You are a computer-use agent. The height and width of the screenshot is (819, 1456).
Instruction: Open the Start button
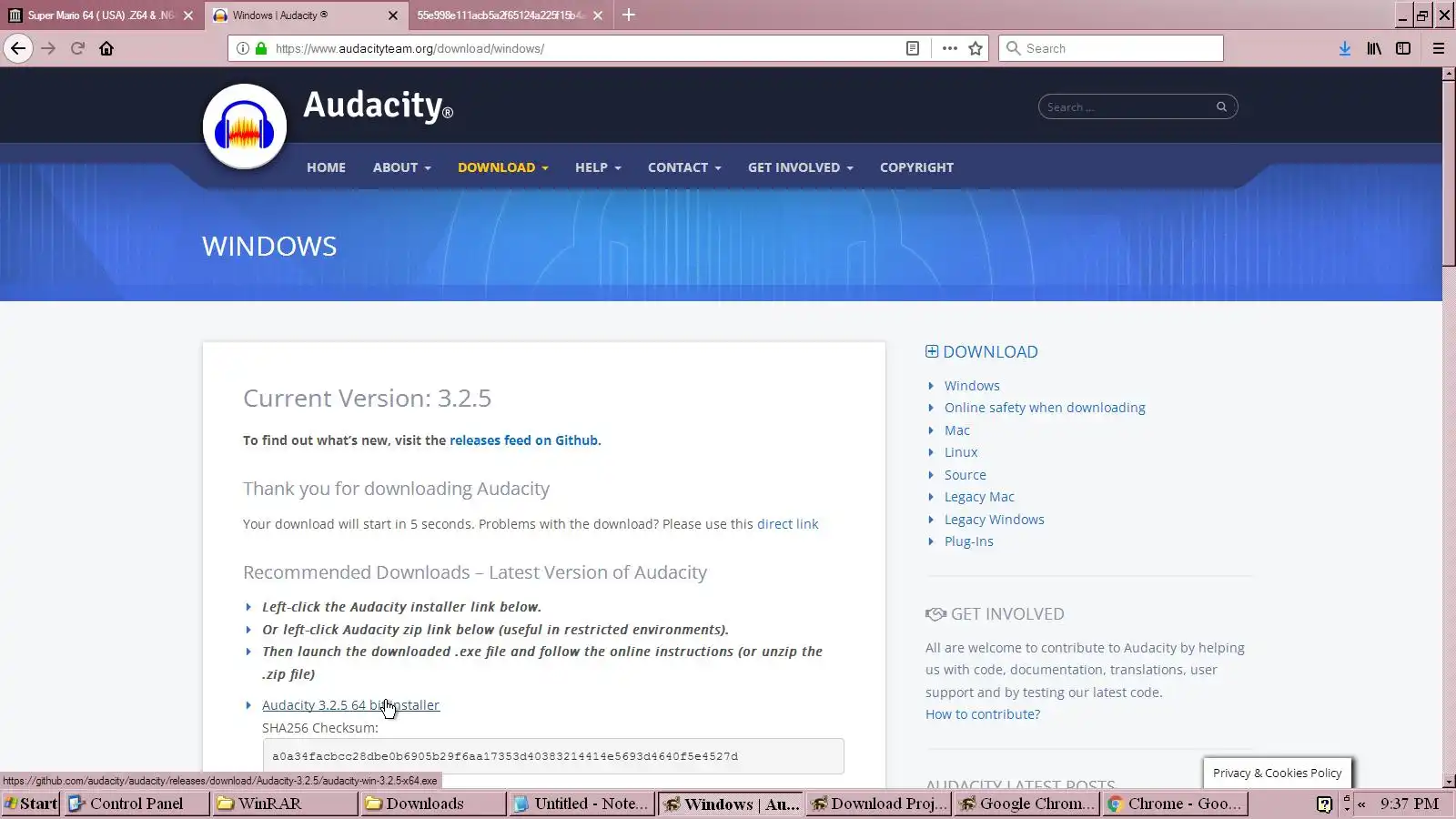click(x=31, y=804)
